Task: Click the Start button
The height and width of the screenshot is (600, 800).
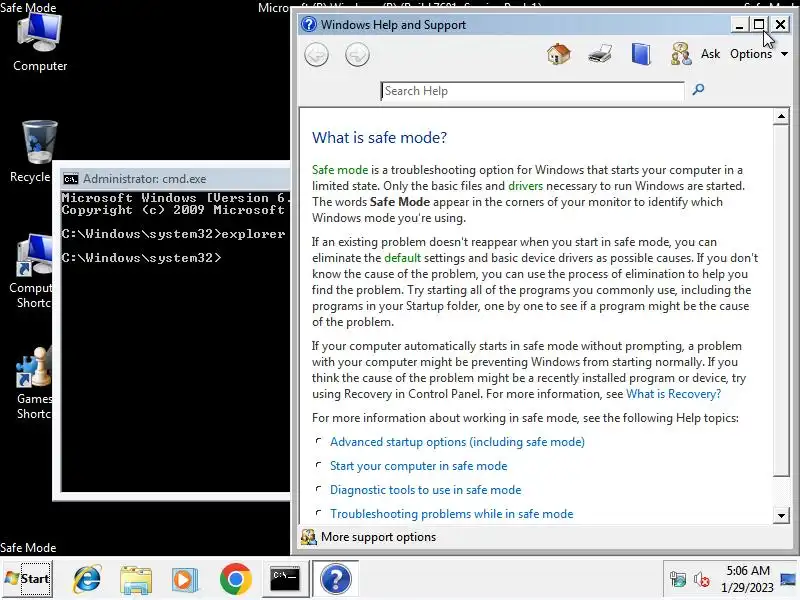Action: (28, 579)
